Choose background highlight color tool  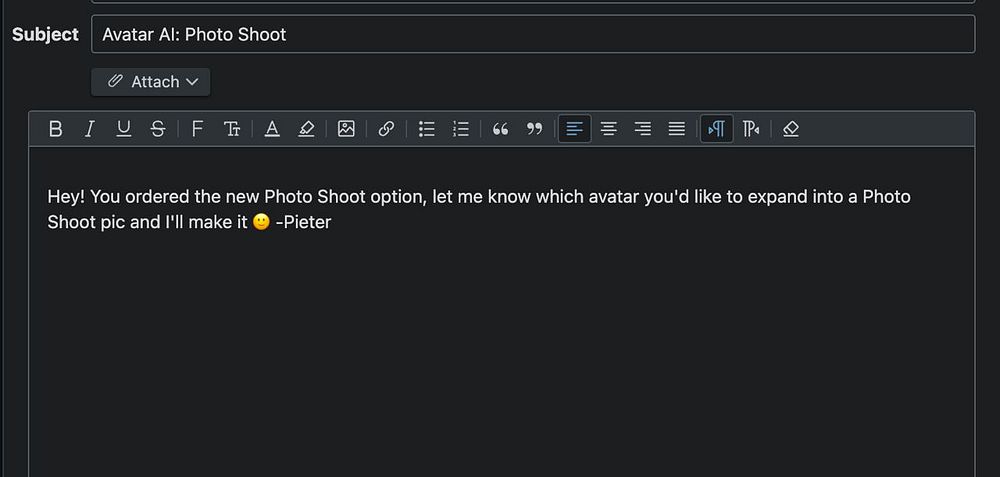pos(306,129)
